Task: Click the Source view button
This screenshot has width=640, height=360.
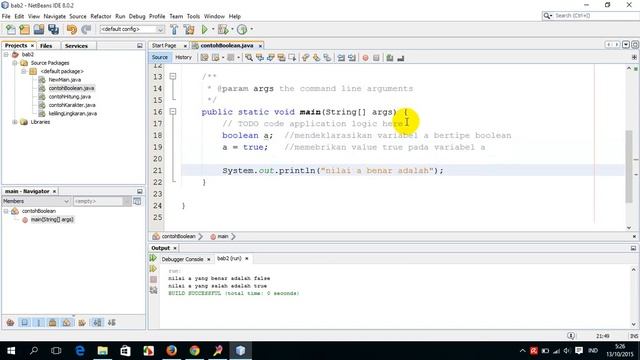Action: pos(160,58)
